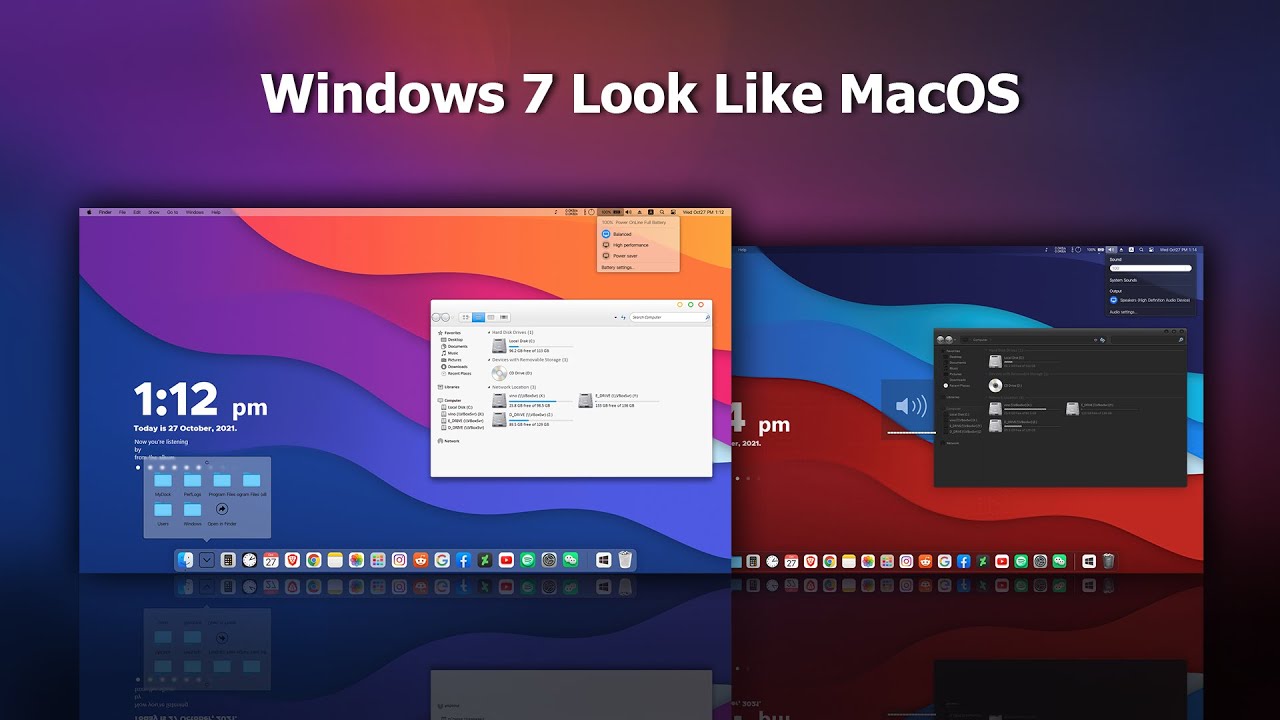Open the PerfLogs folder in stack
This screenshot has width=1280, height=720.
coord(192,484)
